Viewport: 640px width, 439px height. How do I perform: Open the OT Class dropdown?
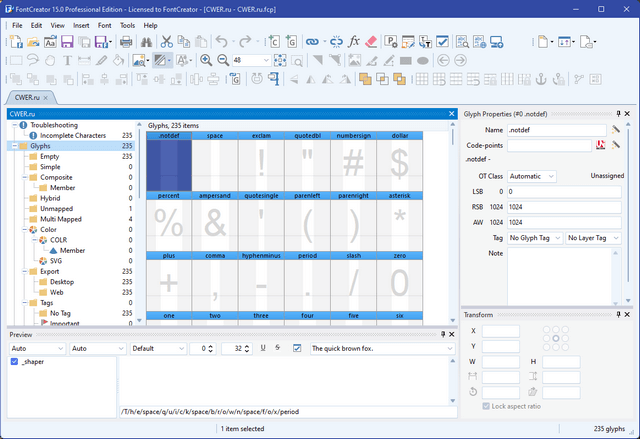(531, 176)
